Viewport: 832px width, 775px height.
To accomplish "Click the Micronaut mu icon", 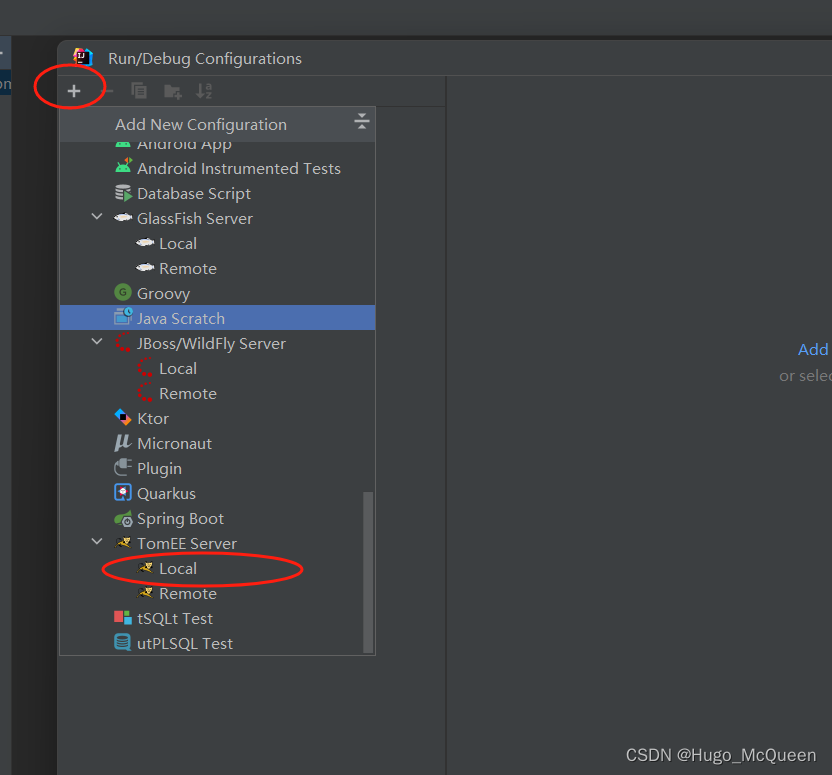I will coord(123,442).
